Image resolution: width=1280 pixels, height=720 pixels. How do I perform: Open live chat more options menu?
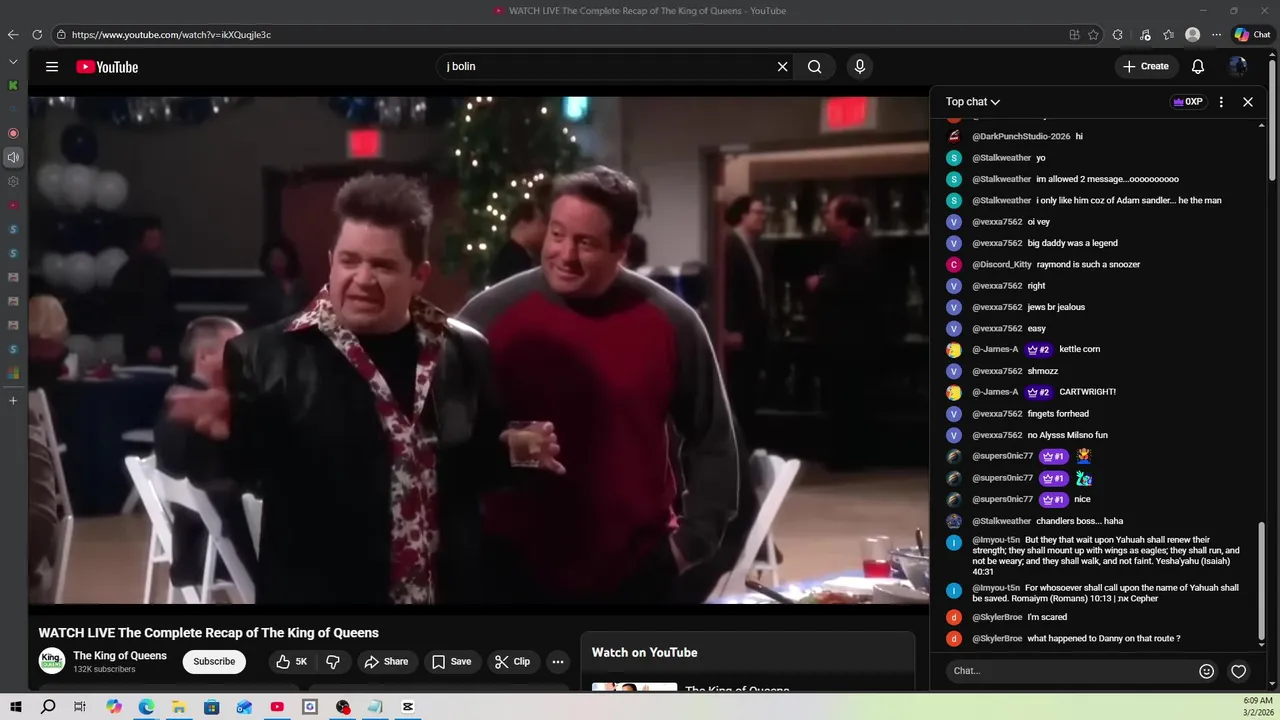click(x=1221, y=102)
